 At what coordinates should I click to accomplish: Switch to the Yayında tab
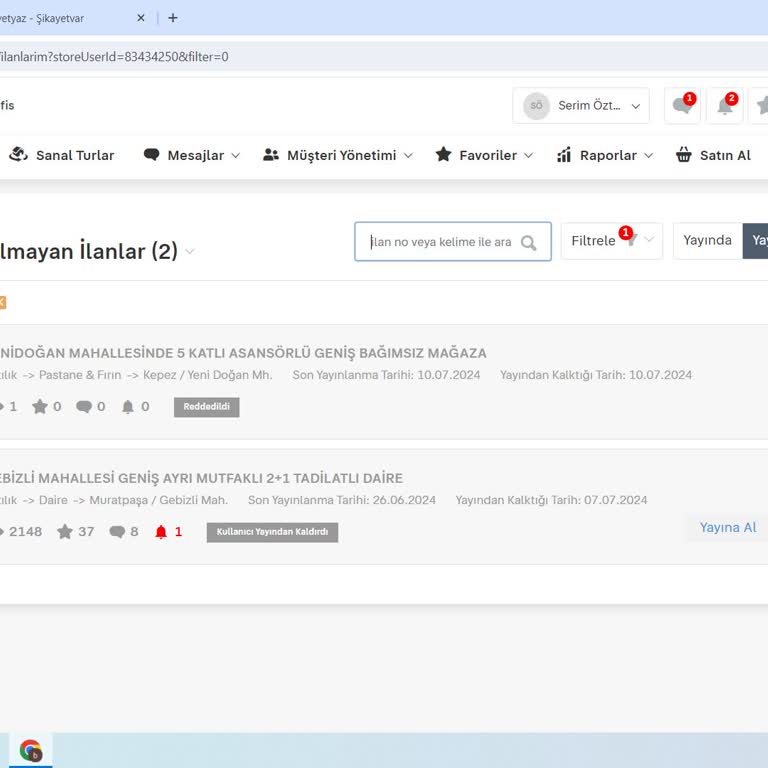[x=708, y=240]
